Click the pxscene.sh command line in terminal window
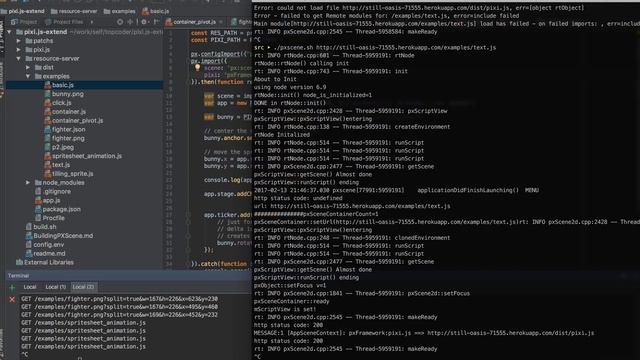The width and height of the screenshot is (640, 360). pos(375,47)
